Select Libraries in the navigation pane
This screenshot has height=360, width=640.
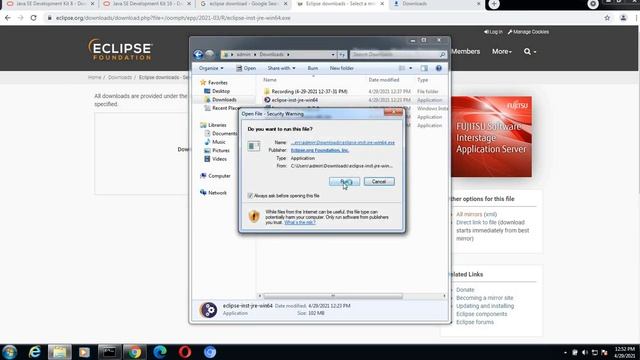tap(216, 125)
